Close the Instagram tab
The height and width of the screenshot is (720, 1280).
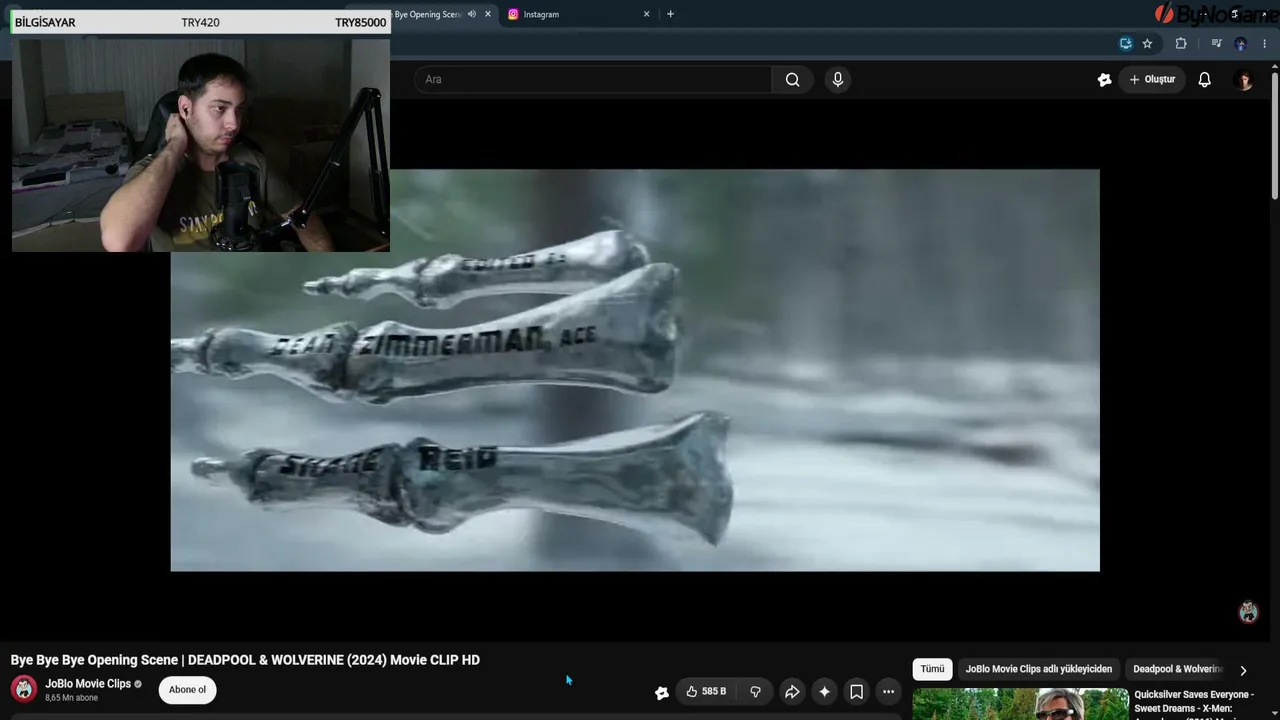[646, 14]
